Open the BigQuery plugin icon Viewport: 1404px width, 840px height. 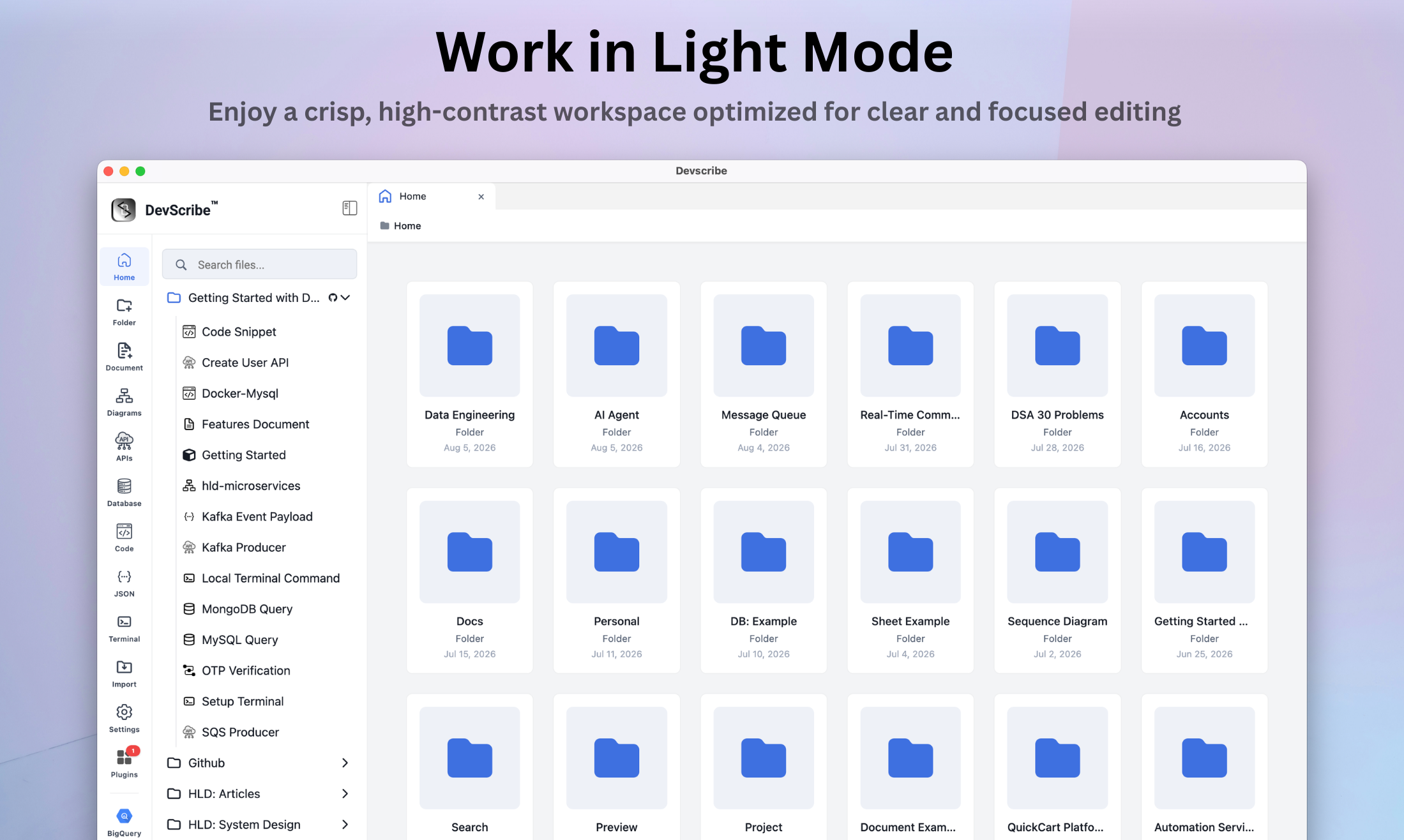click(x=124, y=822)
